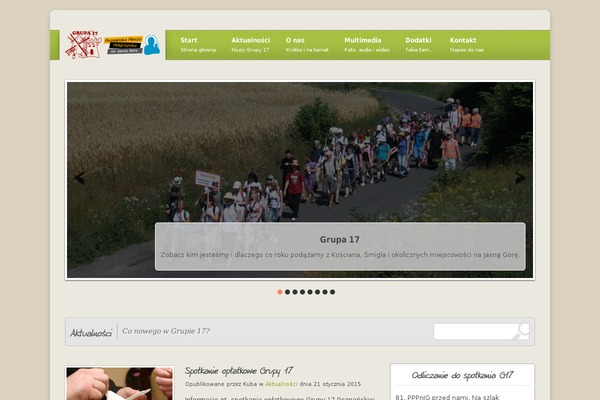This screenshot has height=400, width=600.
Task: Open the Aktualności category link in post meta
Action: click(281, 384)
